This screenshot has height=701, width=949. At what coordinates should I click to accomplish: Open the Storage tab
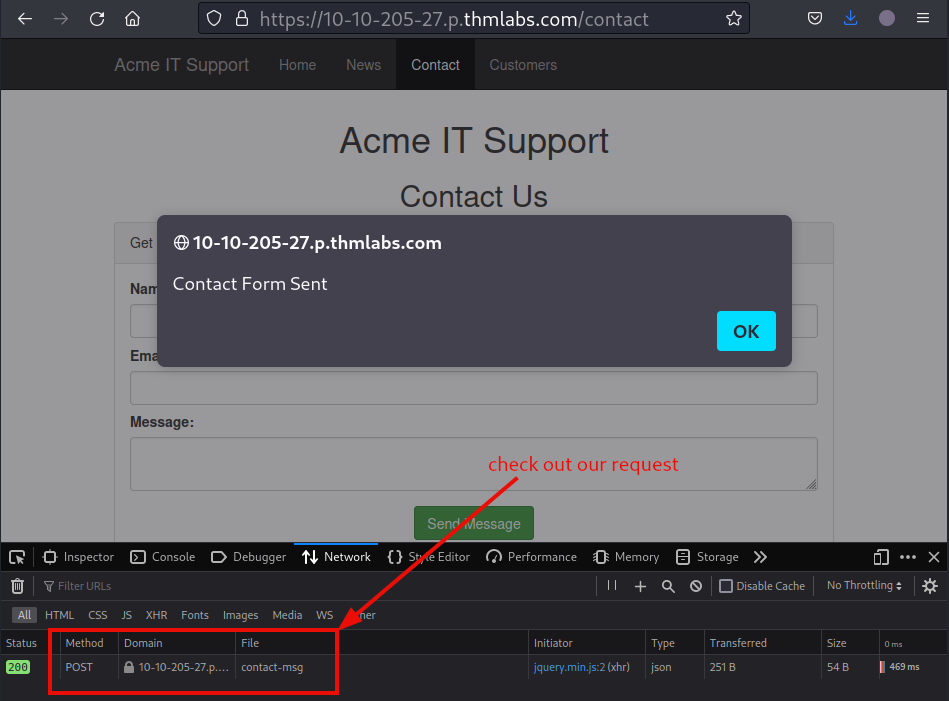point(707,557)
